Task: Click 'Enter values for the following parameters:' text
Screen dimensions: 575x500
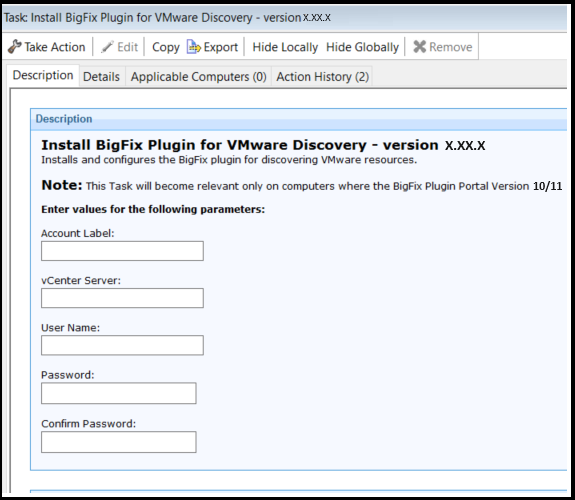Action: coord(153,209)
